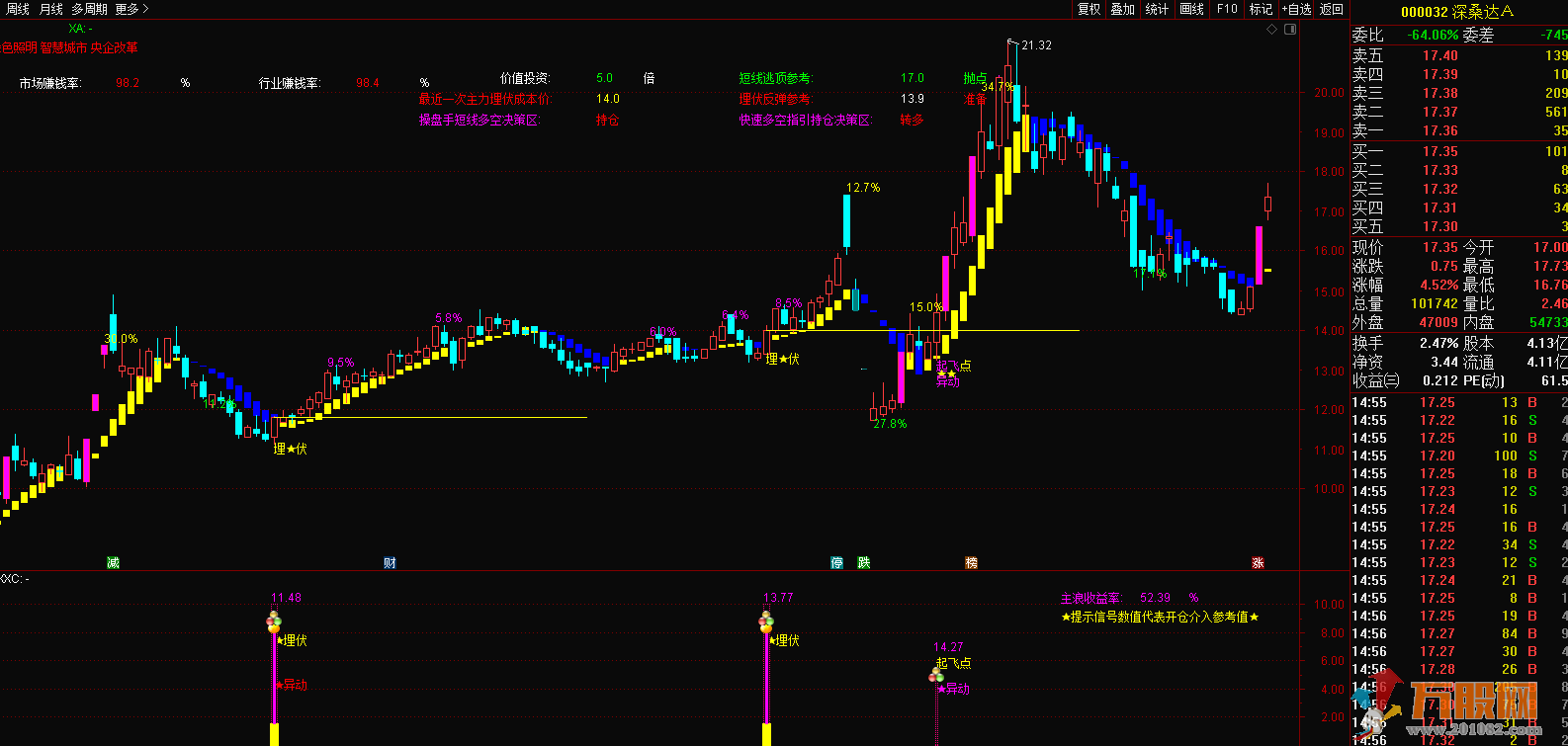This screenshot has width=1568, height=746.
Task: Click the 价值投资 5.0 value
Action: click(x=604, y=78)
